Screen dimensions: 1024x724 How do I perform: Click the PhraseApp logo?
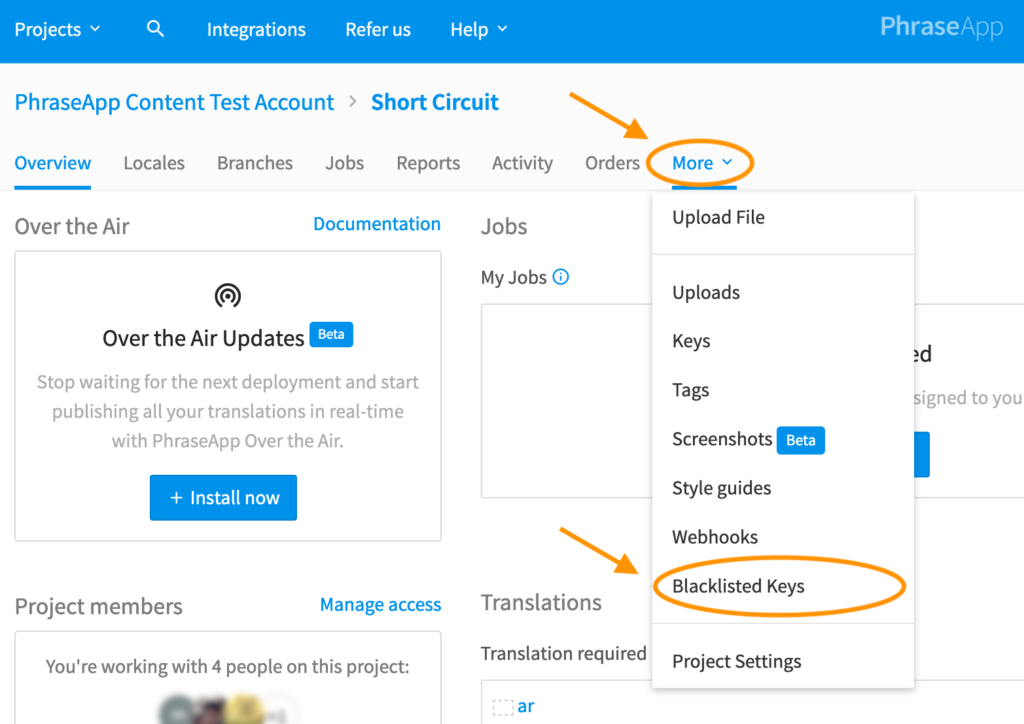[x=941, y=27]
